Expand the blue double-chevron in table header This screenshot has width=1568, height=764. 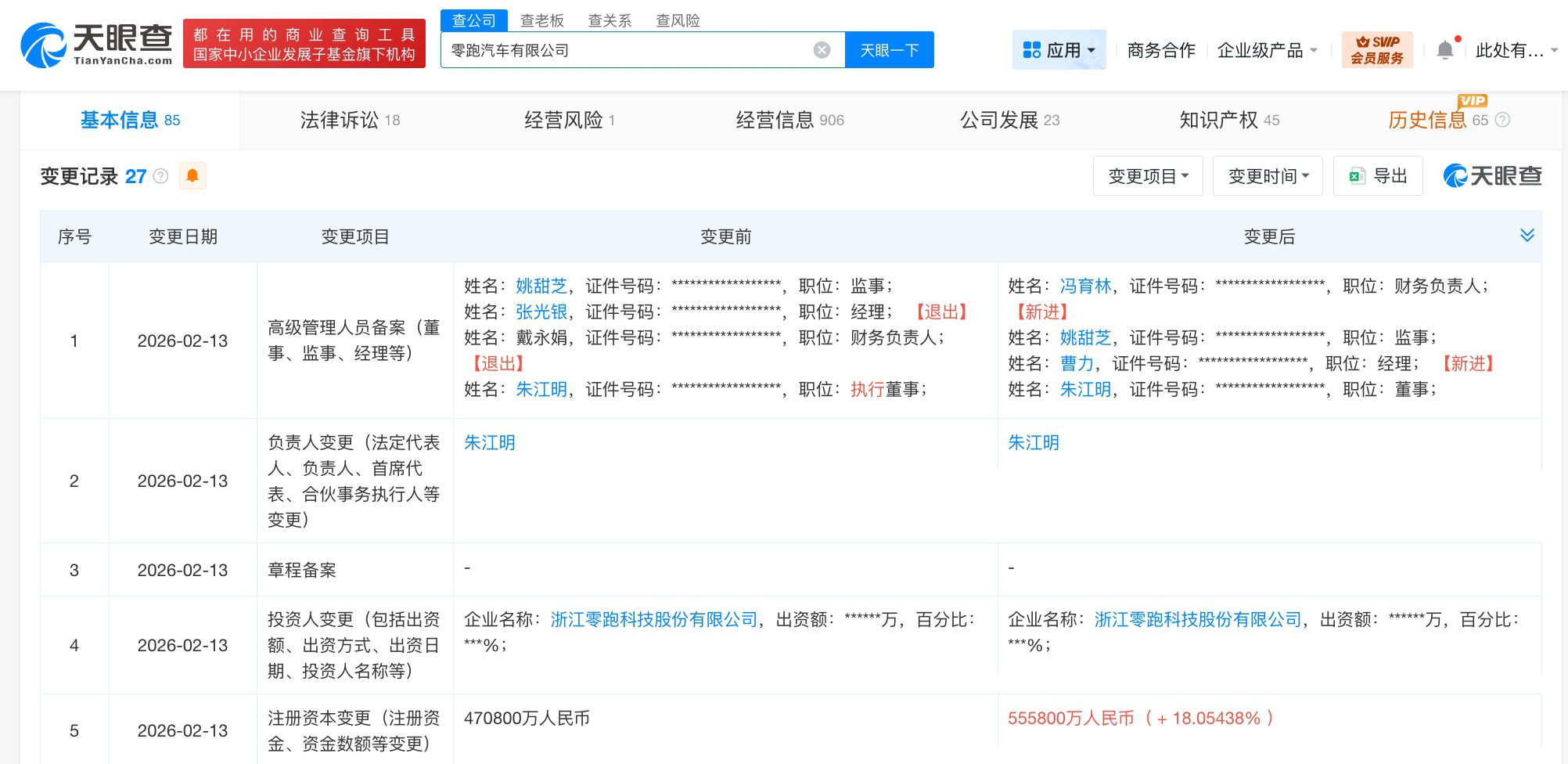[x=1527, y=236]
